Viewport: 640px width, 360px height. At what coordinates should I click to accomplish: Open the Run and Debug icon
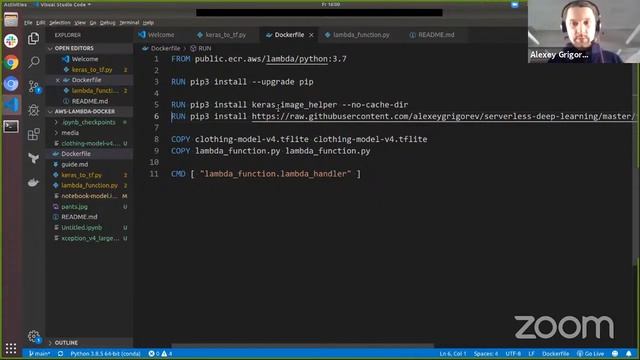coord(33,110)
